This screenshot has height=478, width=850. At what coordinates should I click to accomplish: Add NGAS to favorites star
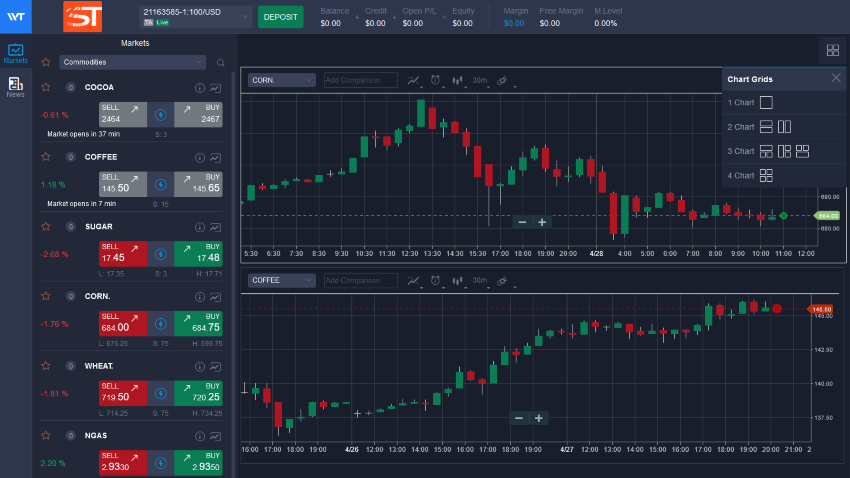click(46, 436)
